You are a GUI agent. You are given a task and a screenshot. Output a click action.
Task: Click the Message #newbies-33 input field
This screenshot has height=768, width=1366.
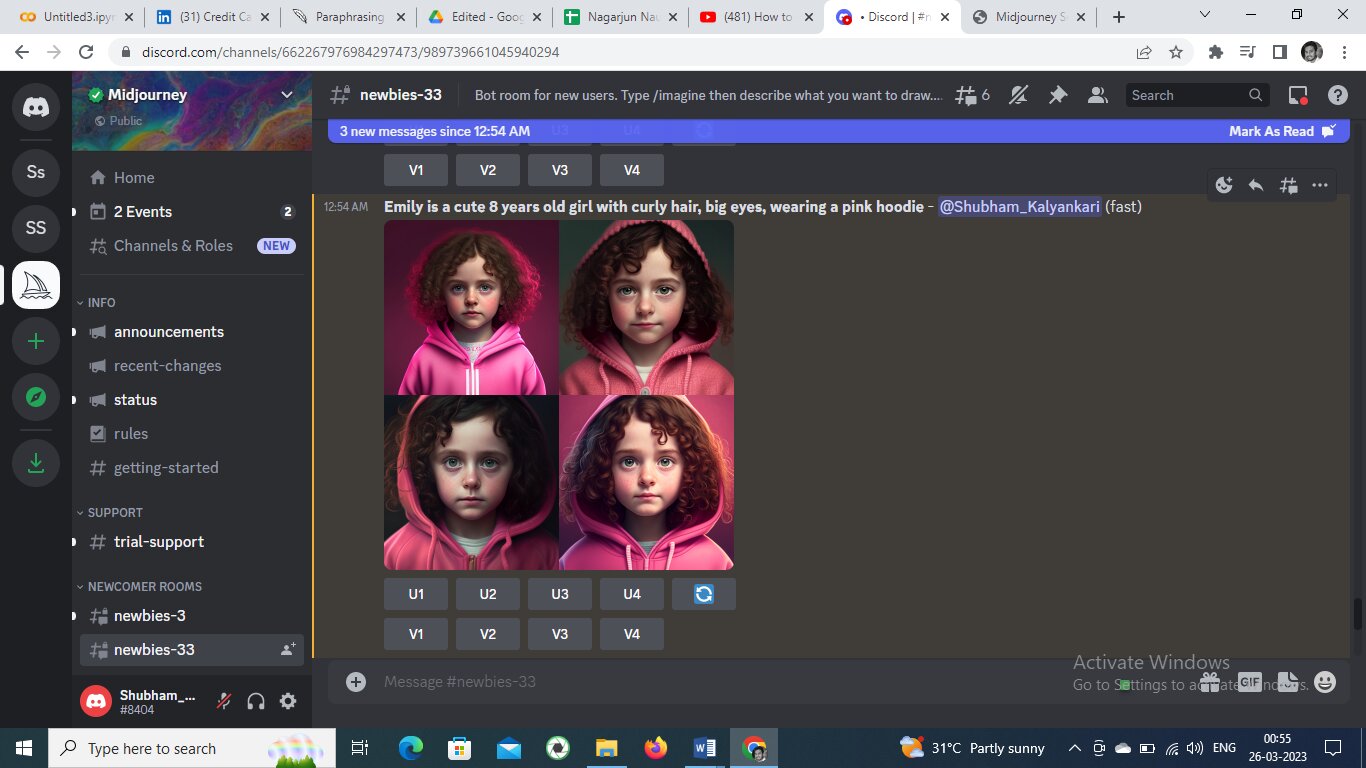(700, 682)
